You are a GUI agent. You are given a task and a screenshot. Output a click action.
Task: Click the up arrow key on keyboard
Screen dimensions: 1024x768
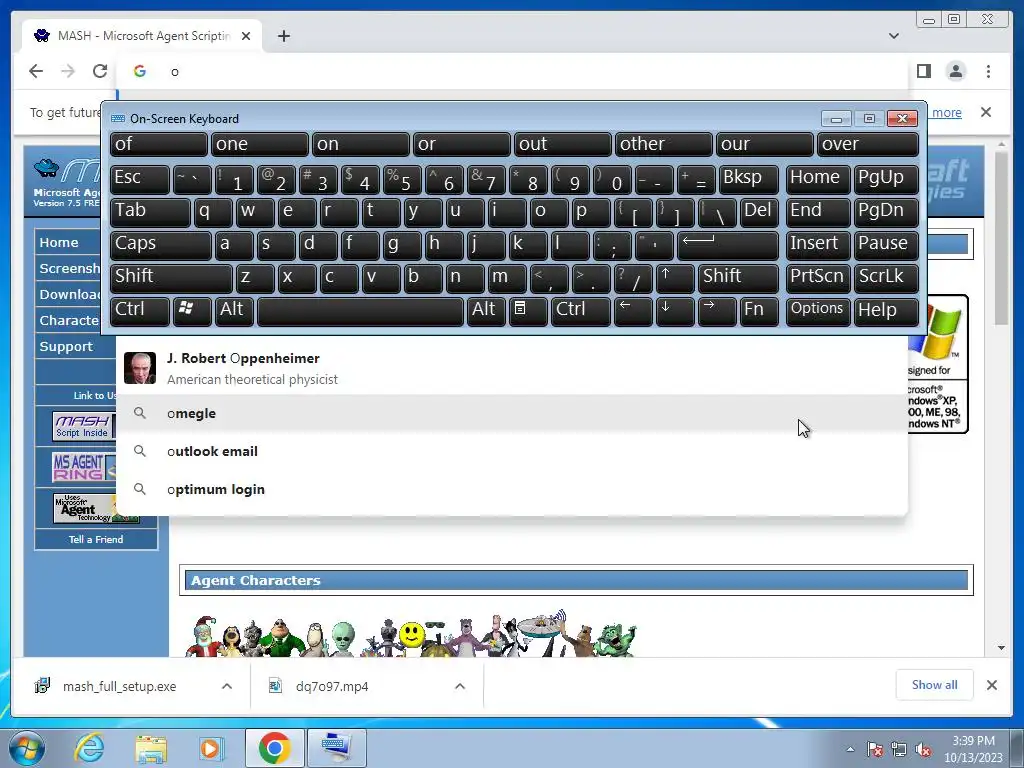pos(675,278)
